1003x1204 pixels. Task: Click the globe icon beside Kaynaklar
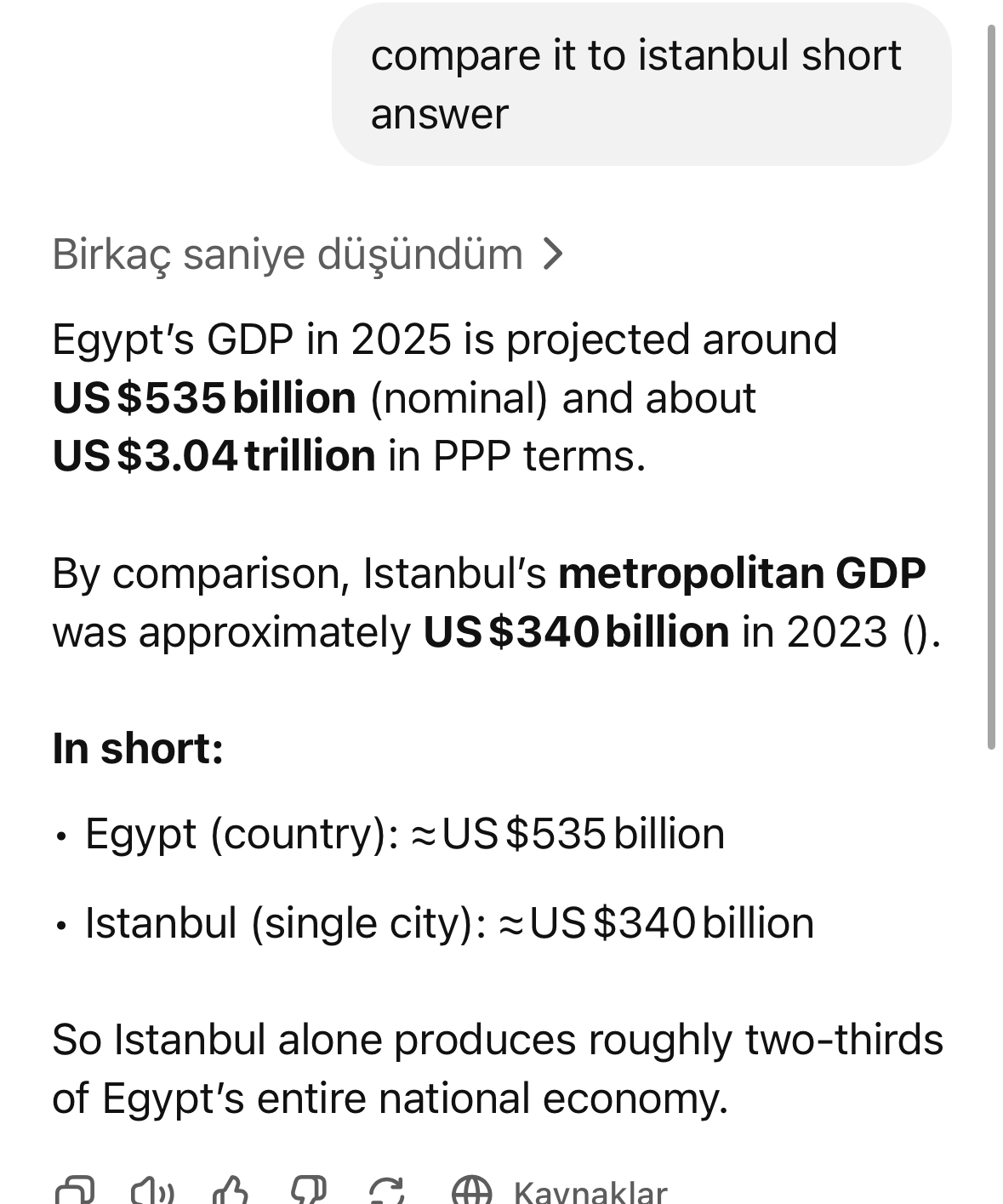pyautogui.click(x=471, y=1191)
